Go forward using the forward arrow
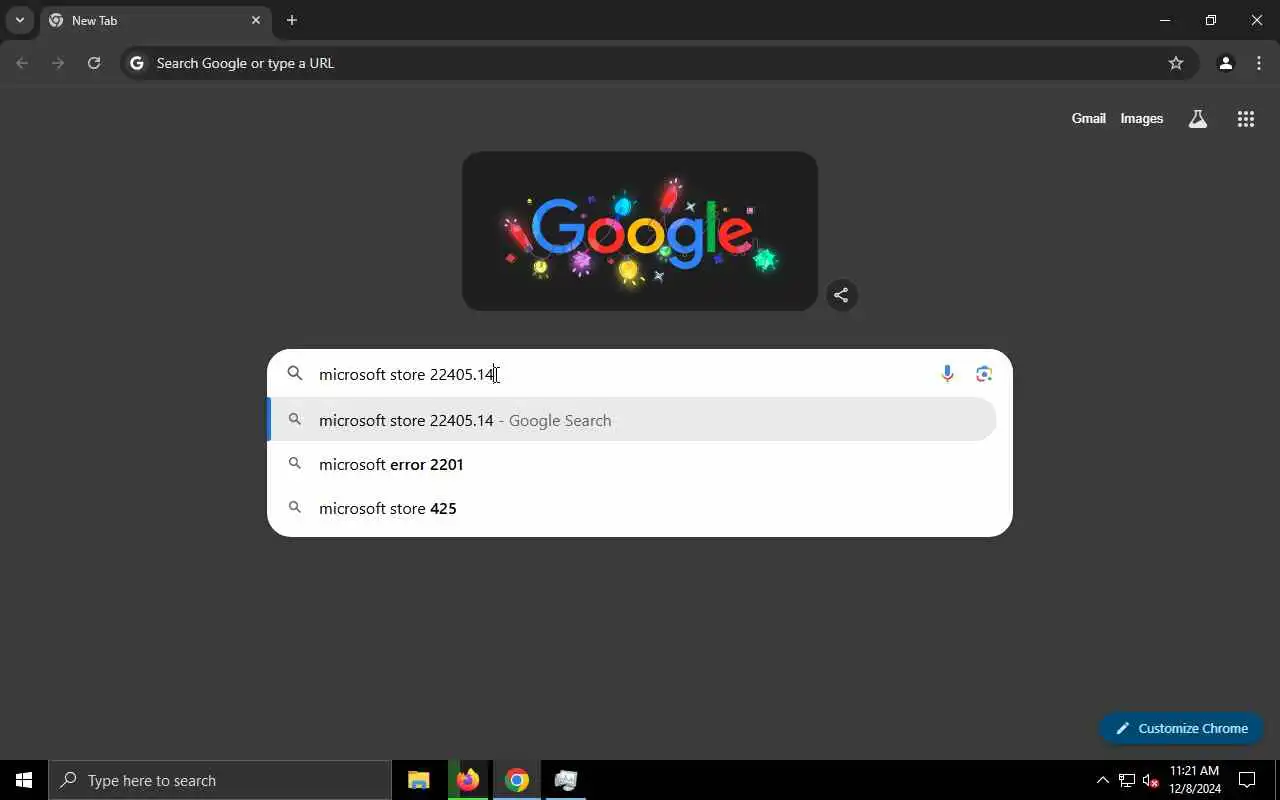The image size is (1280, 800). [x=58, y=63]
